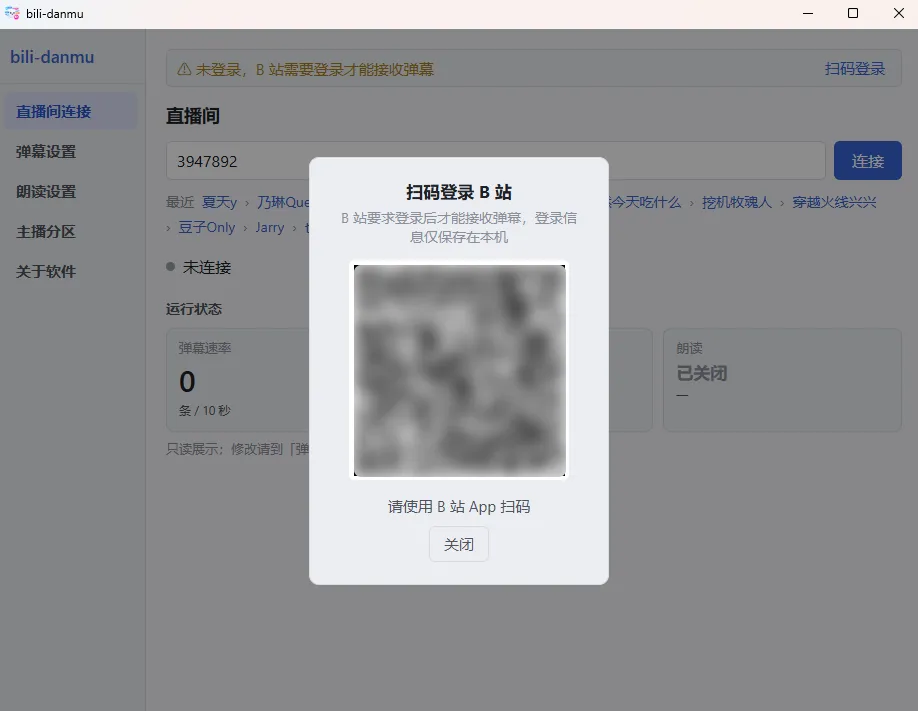Click the blurred QR code image

tap(459, 370)
